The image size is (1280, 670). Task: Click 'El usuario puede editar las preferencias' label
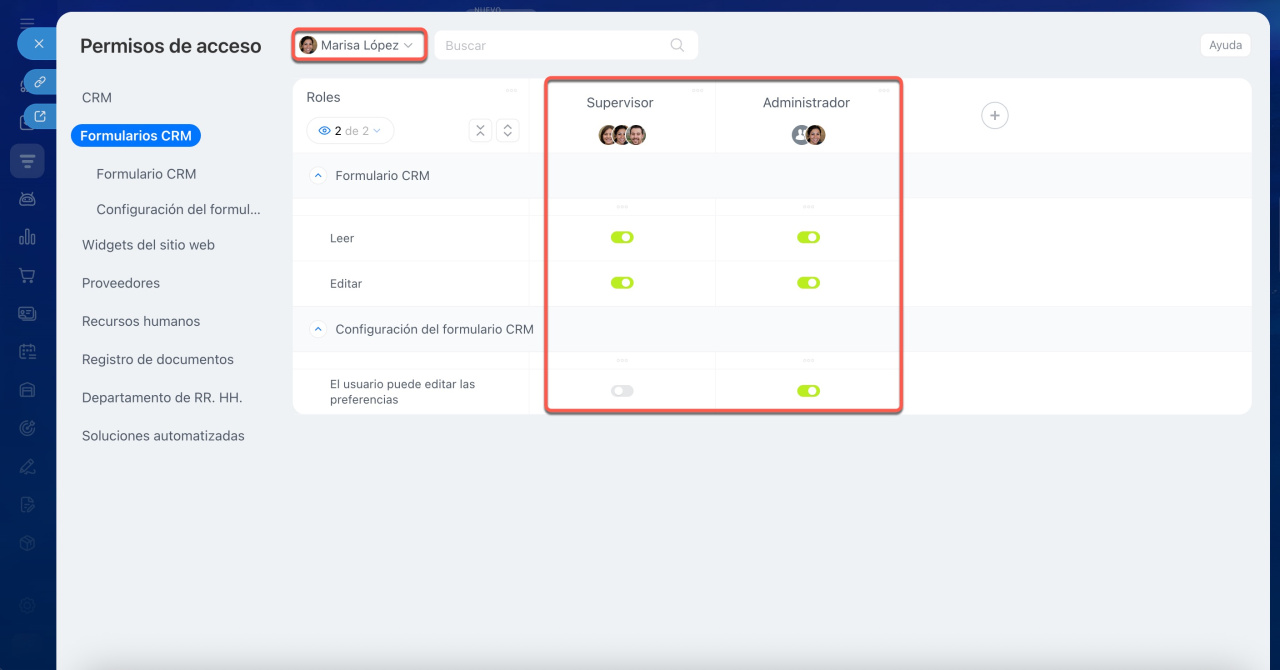coord(403,392)
